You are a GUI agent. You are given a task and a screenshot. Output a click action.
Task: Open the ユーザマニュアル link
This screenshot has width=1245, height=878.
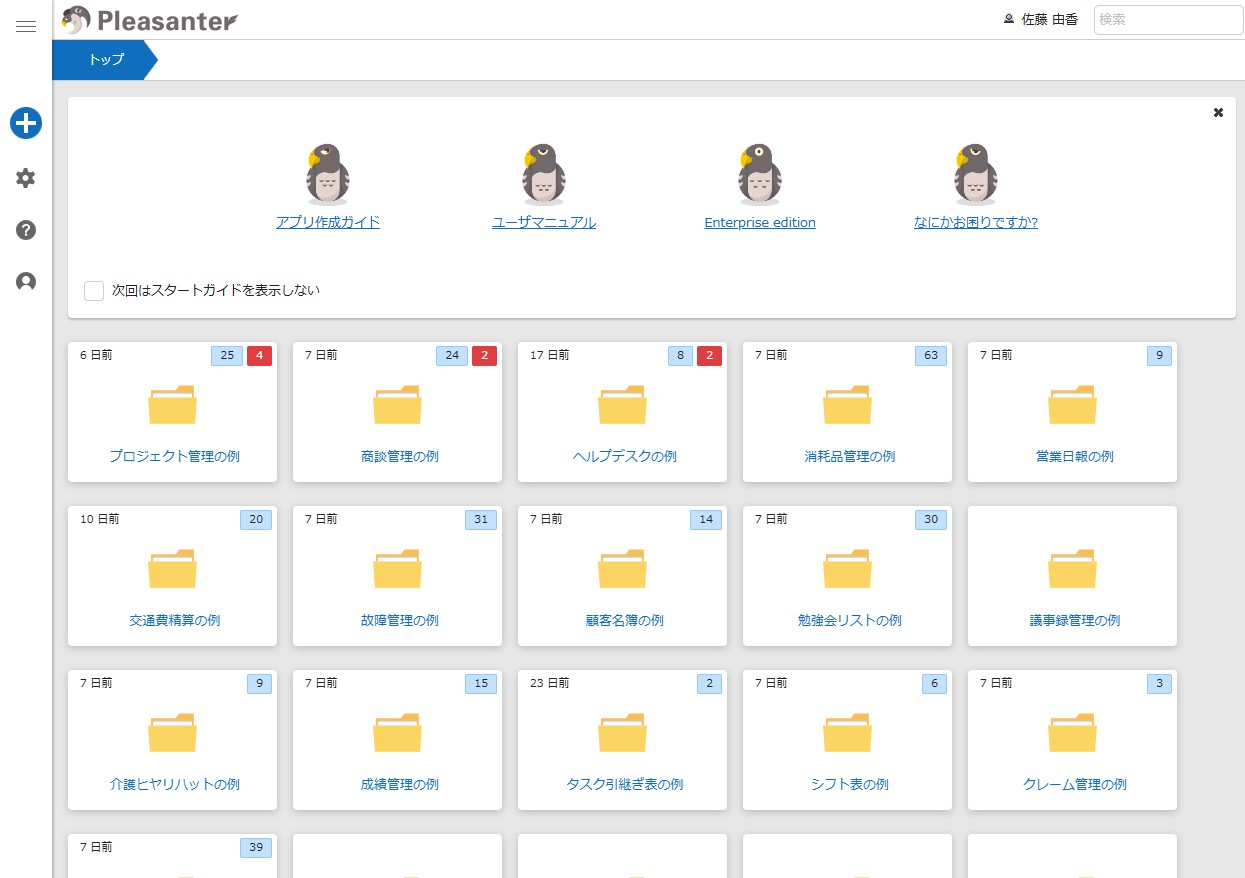pyautogui.click(x=544, y=223)
